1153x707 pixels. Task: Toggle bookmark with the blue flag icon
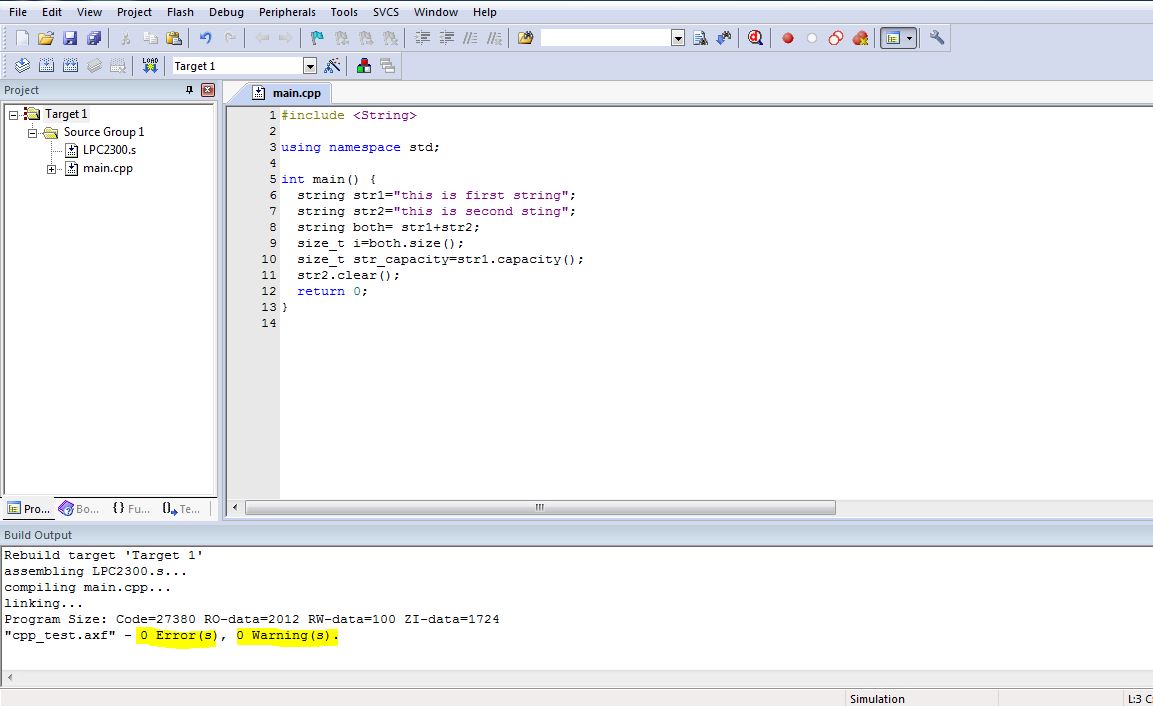(x=317, y=38)
